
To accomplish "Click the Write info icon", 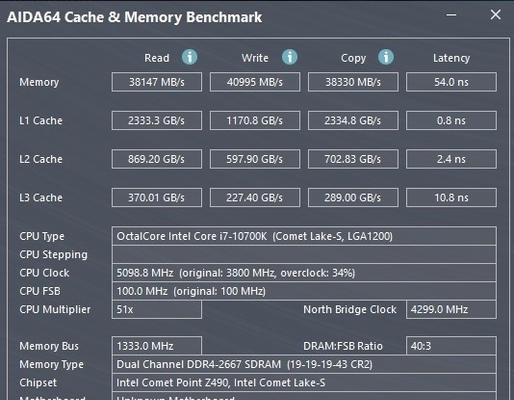I will point(289,57).
